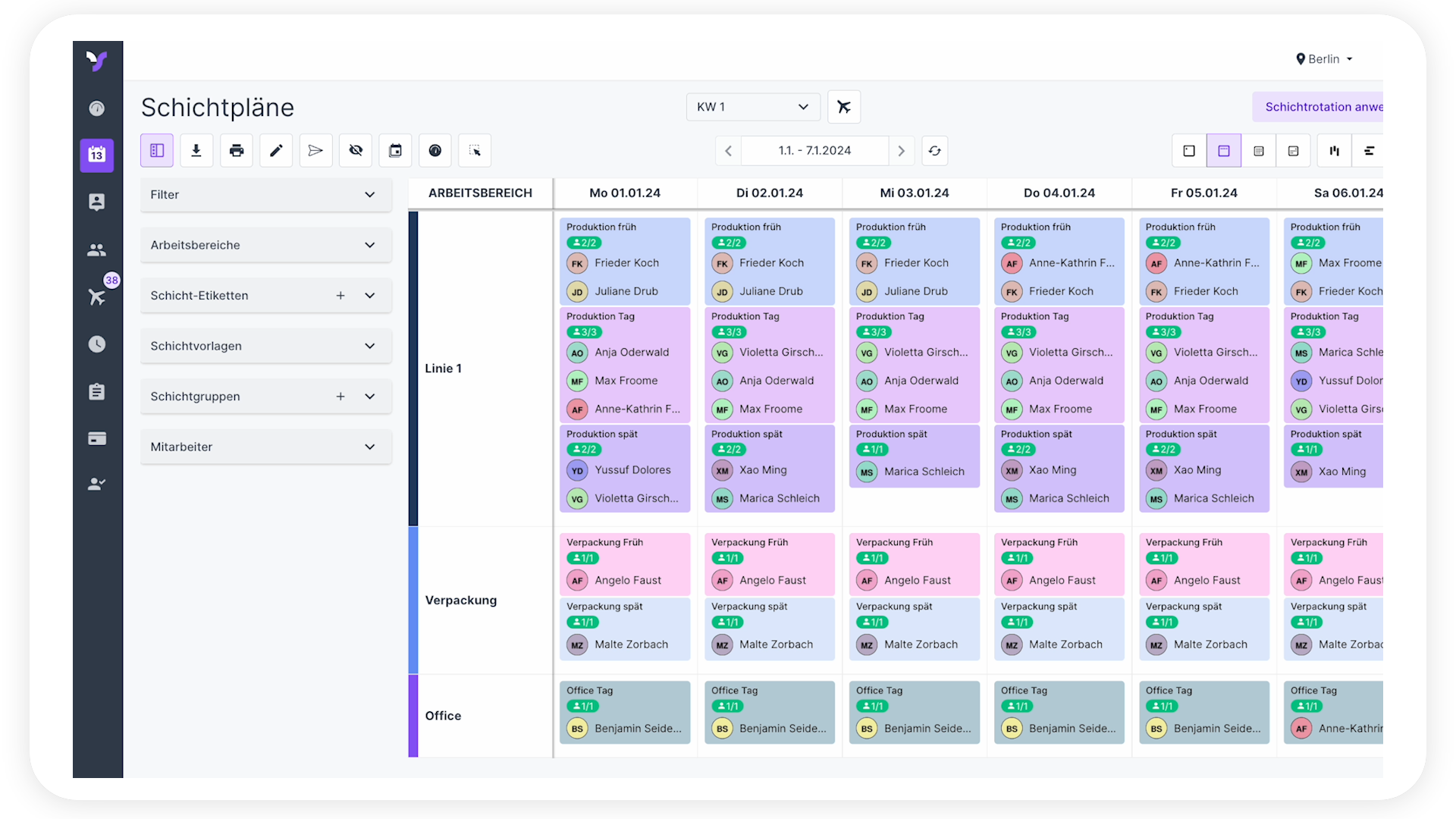Screen dimensions: 1456x819
Task: Toggle the sidebar panel layout button
Action: [157, 151]
